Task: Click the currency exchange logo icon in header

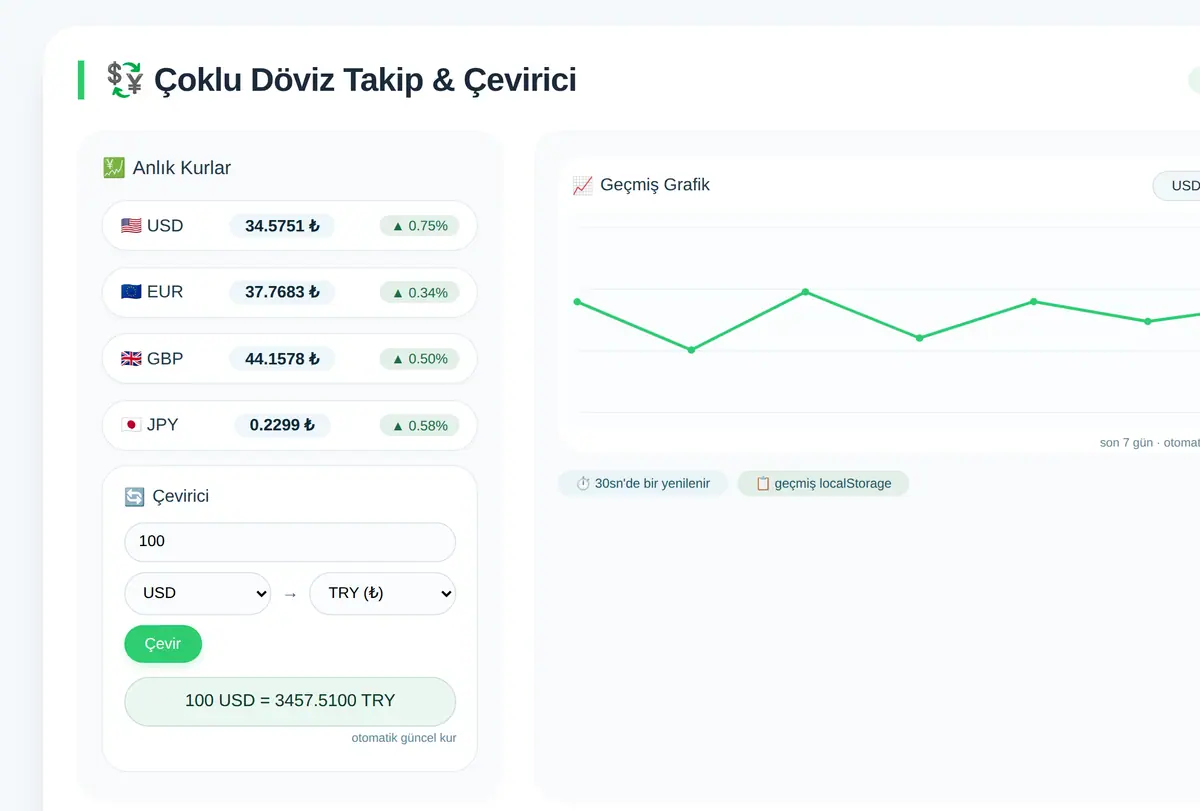Action: point(126,79)
